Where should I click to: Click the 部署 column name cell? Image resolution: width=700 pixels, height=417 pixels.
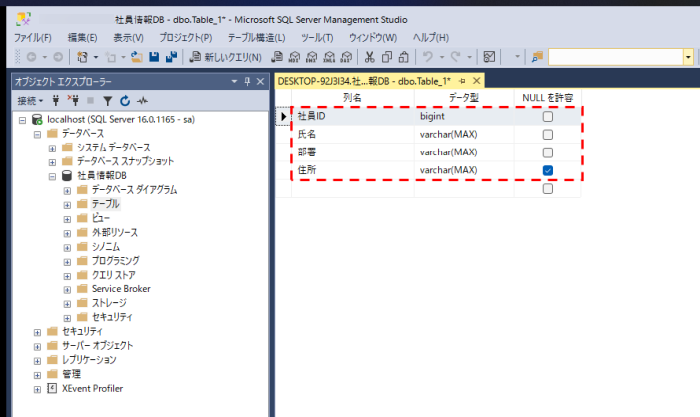click(352, 153)
